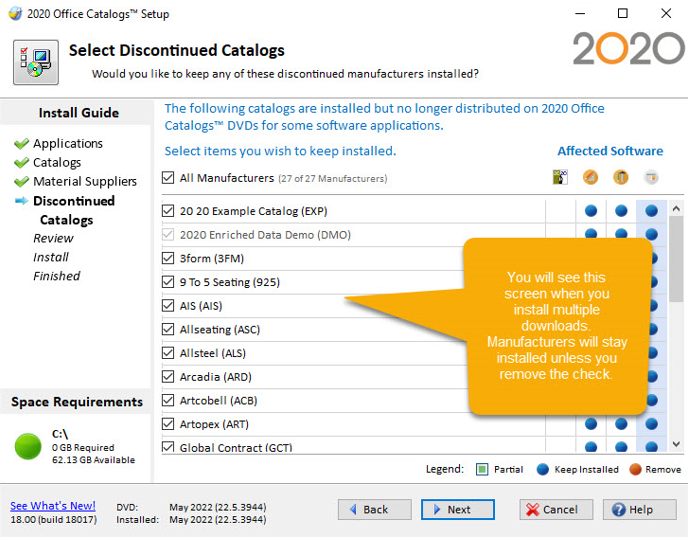Image resolution: width=688 pixels, height=537 pixels.
Task: Open the See What's New! link
Action: click(53, 506)
